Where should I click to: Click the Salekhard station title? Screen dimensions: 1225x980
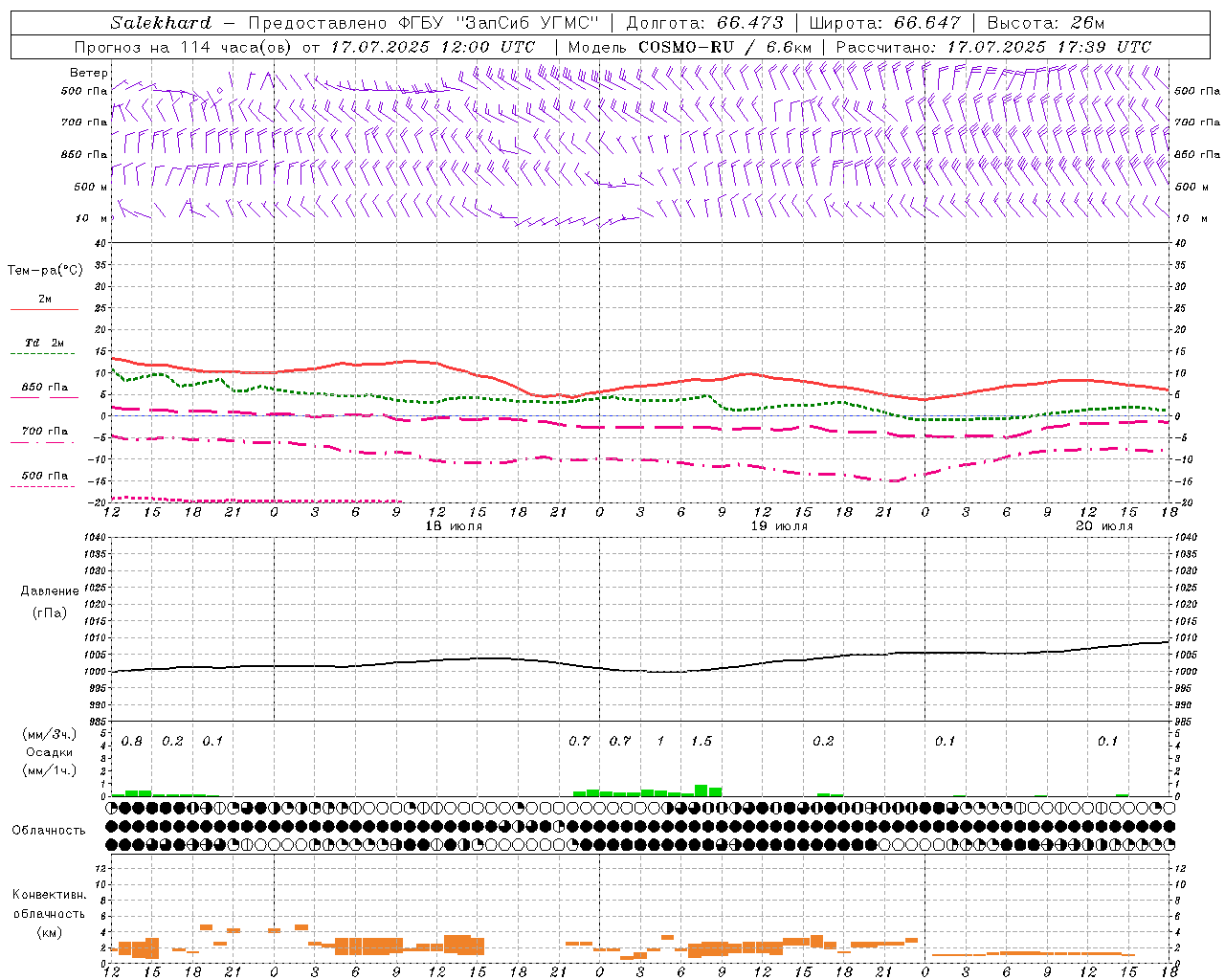coord(161,23)
